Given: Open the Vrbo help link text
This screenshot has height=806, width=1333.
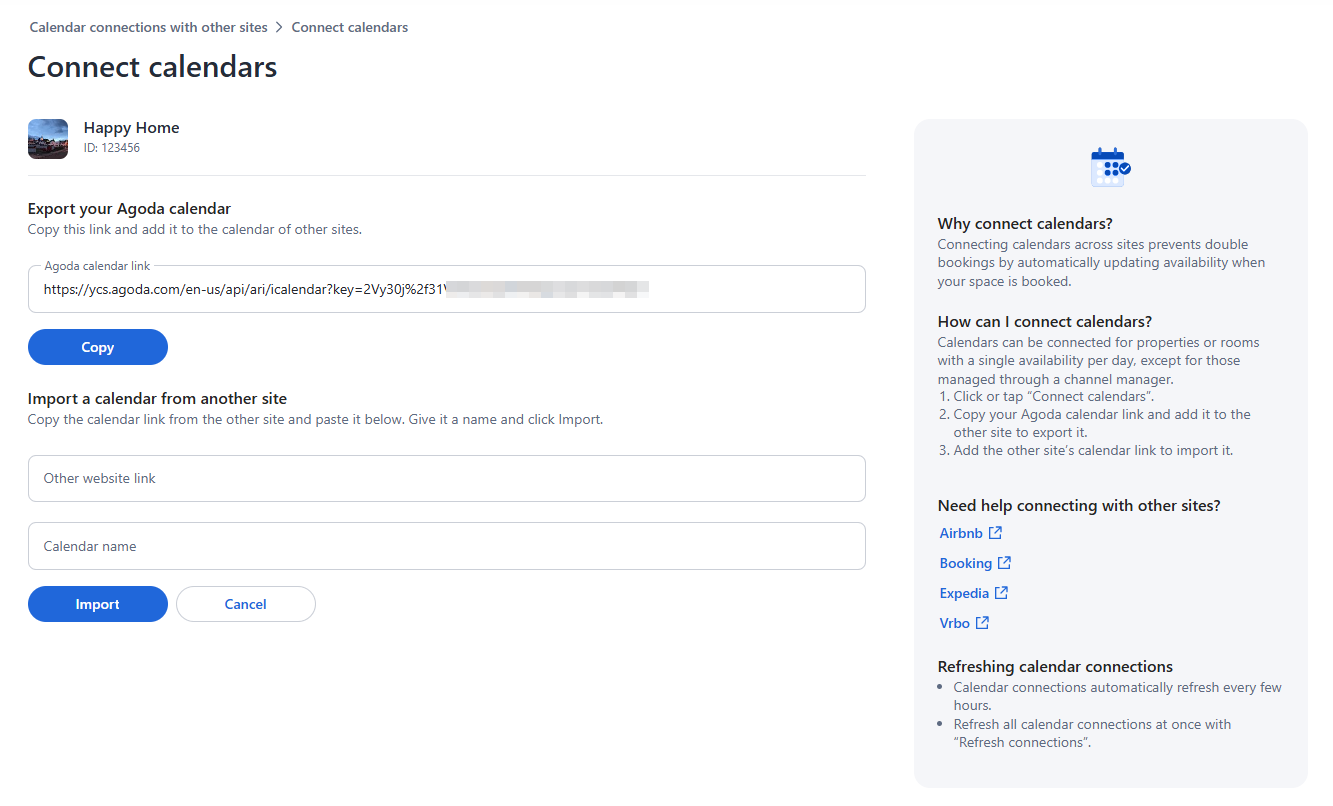Looking at the screenshot, I should click(x=954, y=623).
